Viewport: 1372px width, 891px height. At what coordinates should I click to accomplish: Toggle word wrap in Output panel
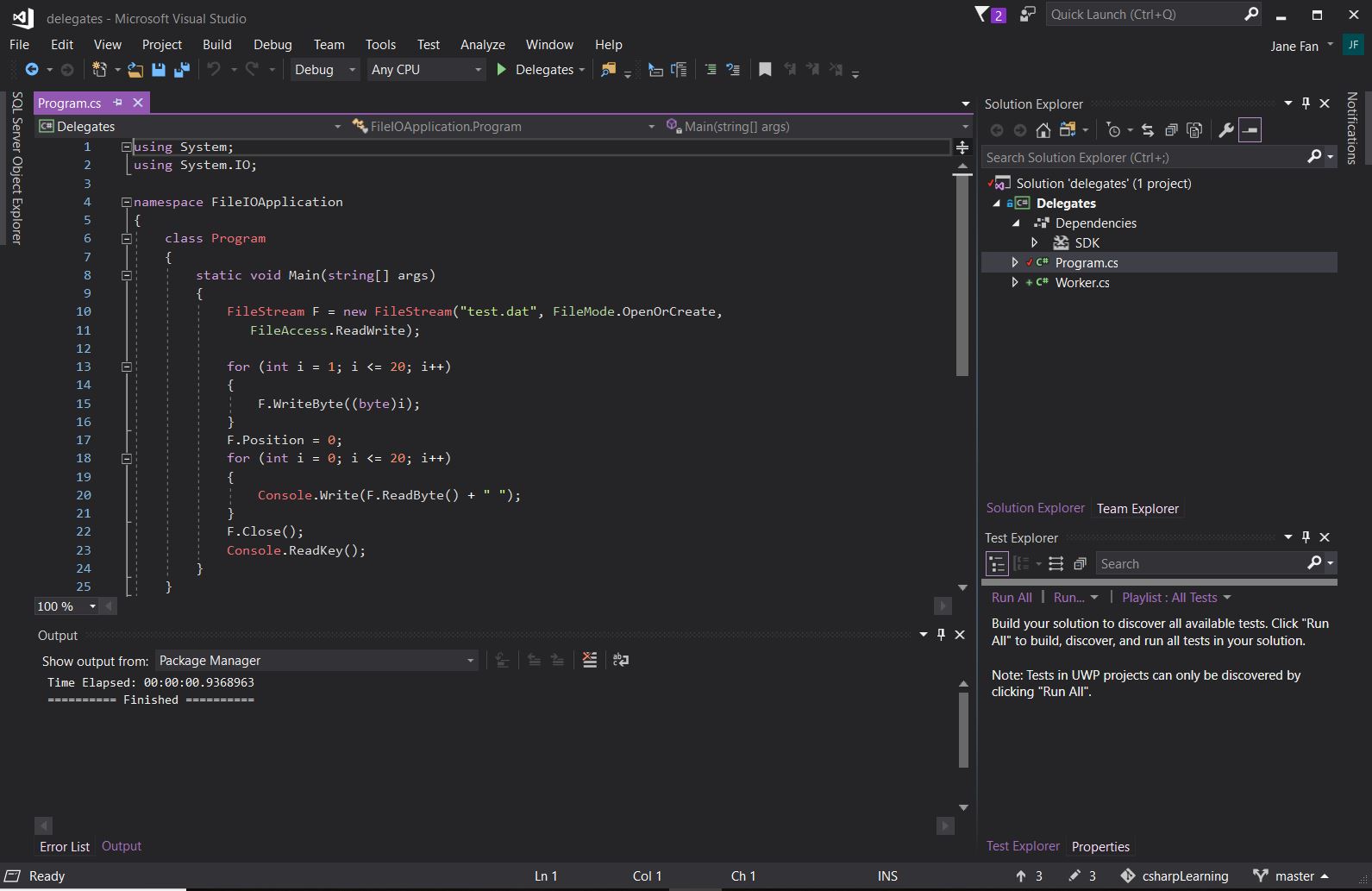[620, 660]
